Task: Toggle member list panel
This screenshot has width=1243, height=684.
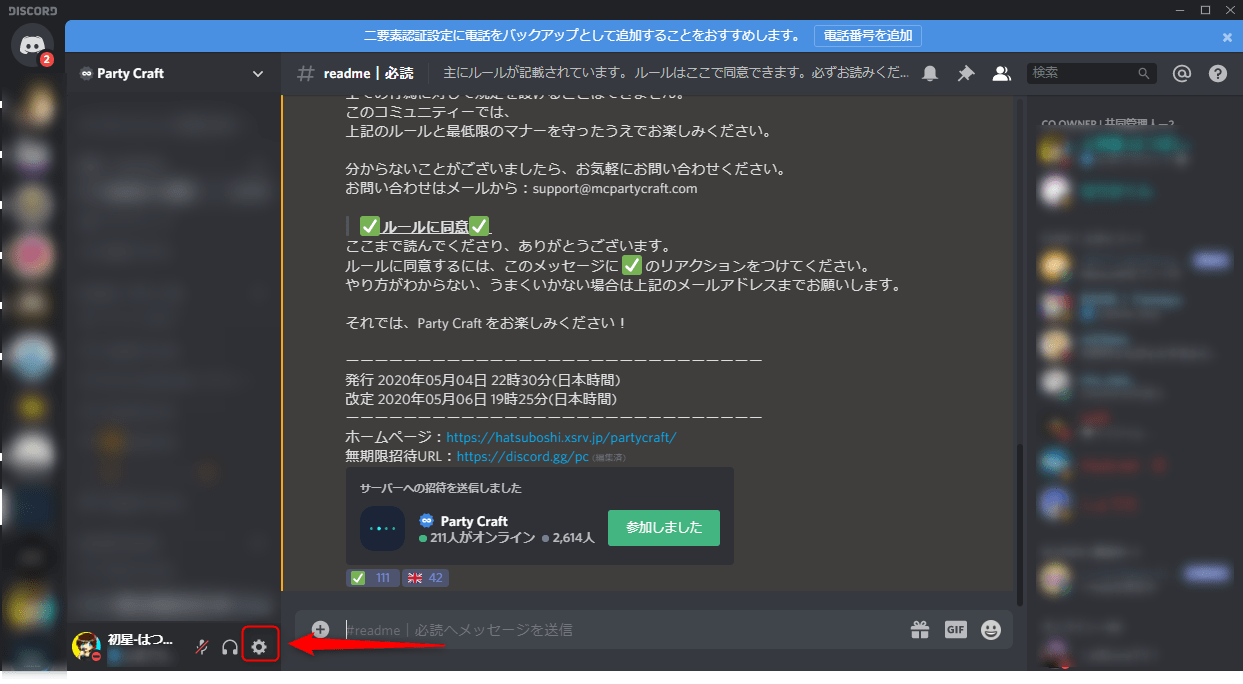Action: [x=1000, y=73]
